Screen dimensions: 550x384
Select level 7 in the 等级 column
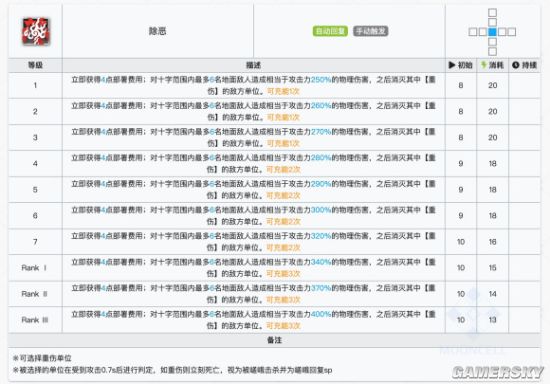(35, 242)
